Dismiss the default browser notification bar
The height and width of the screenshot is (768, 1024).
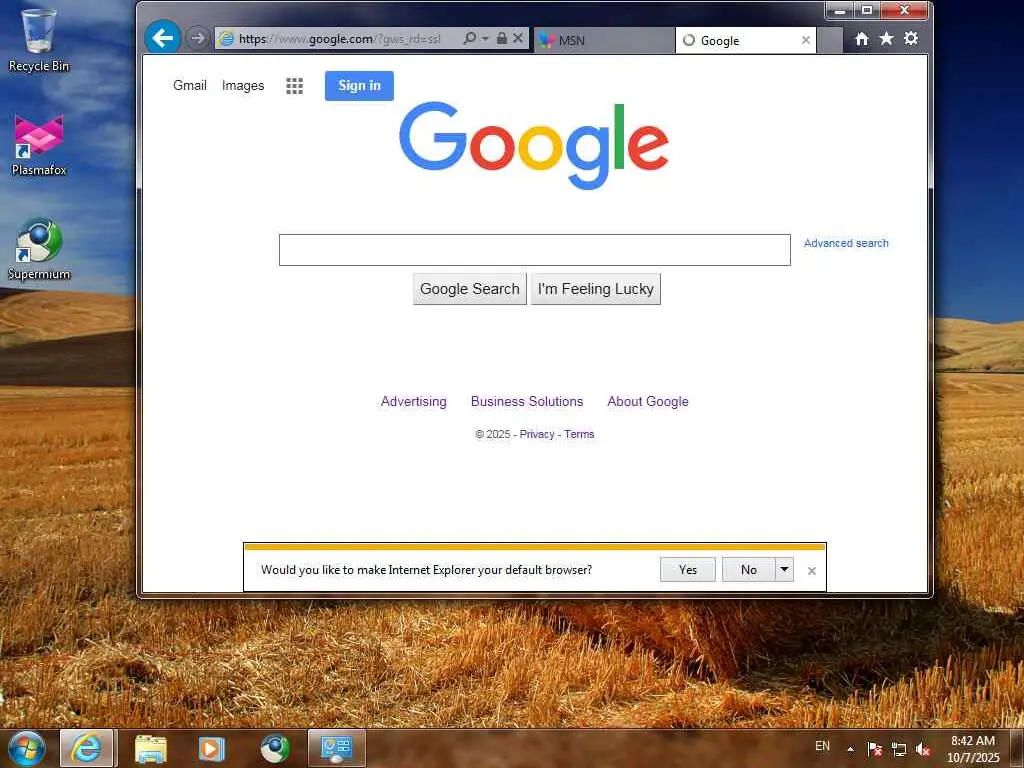tap(812, 571)
